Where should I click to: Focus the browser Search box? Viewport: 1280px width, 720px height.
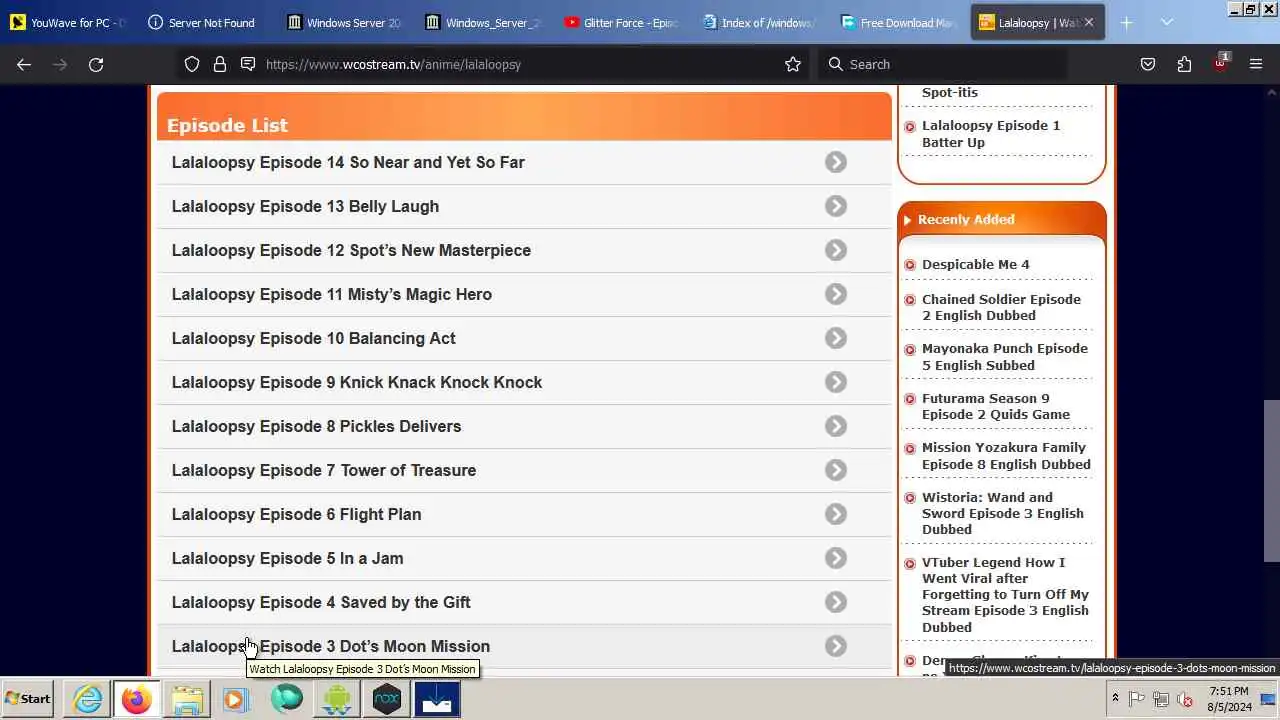coord(945,64)
